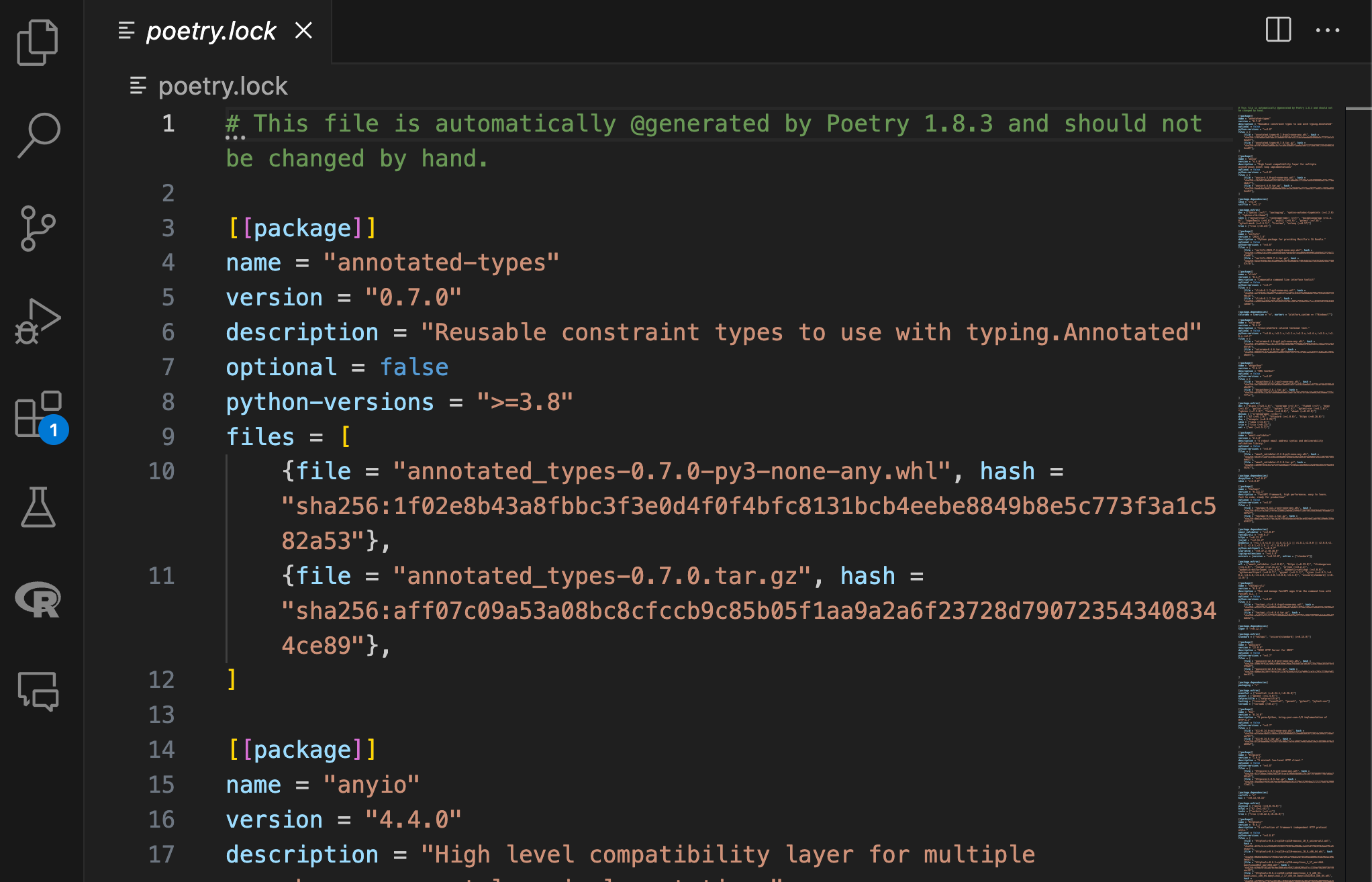The image size is (1372, 882).
Task: Open the Search view icon
Action: click(x=38, y=134)
